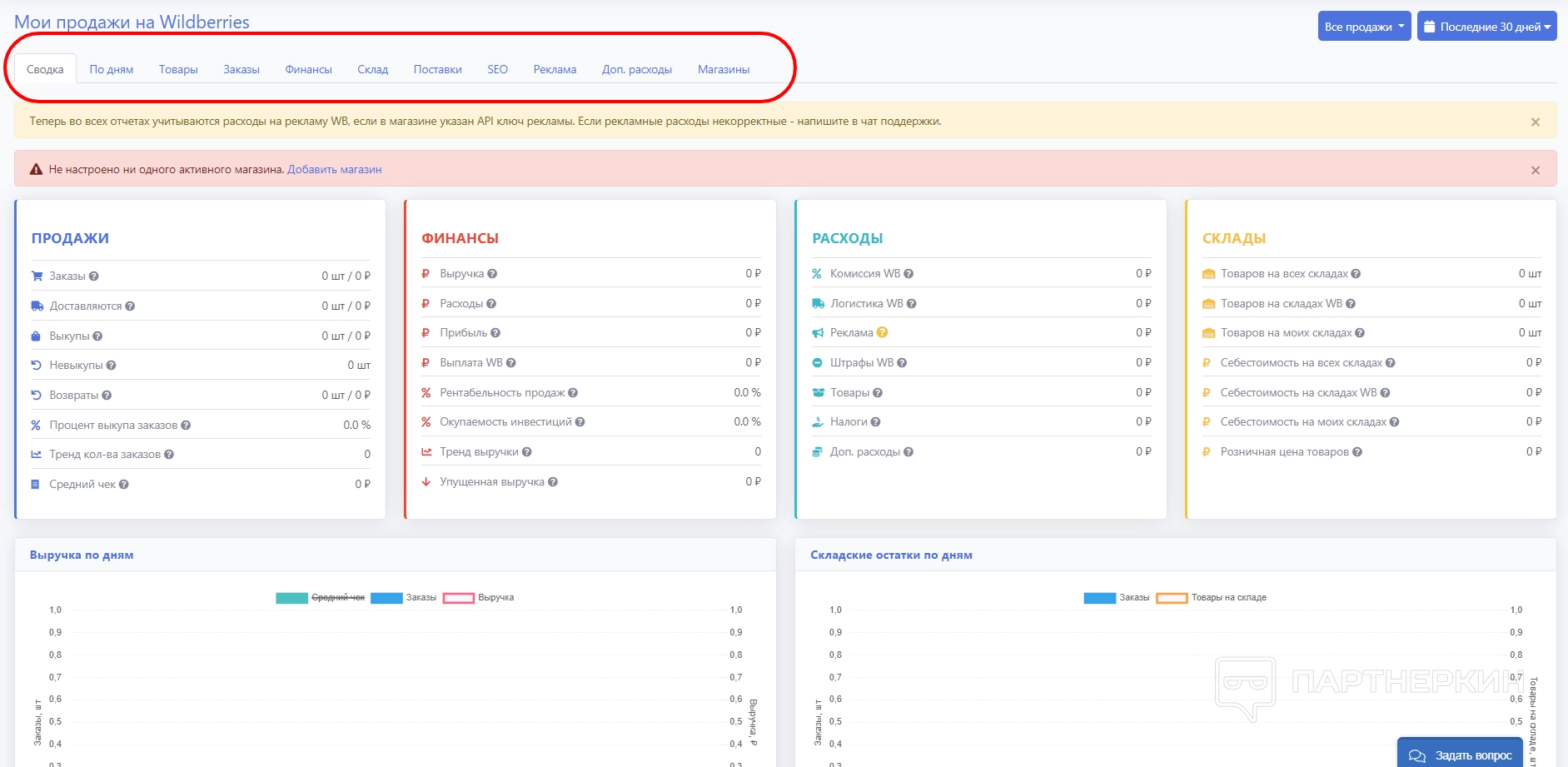Toggle Заказы series in Выручка по дням legend
The height and width of the screenshot is (767, 1568).
pyautogui.click(x=404, y=598)
